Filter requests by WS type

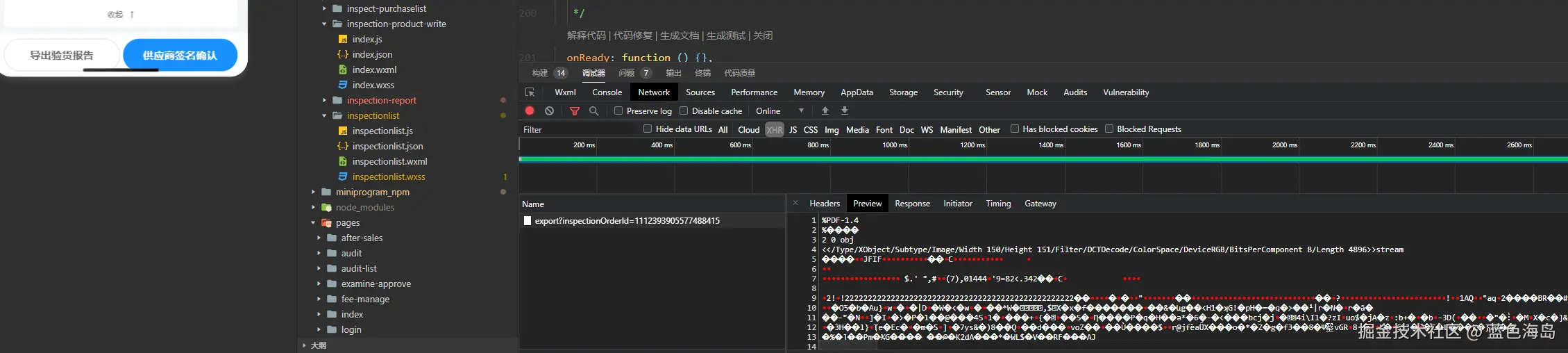pos(927,130)
